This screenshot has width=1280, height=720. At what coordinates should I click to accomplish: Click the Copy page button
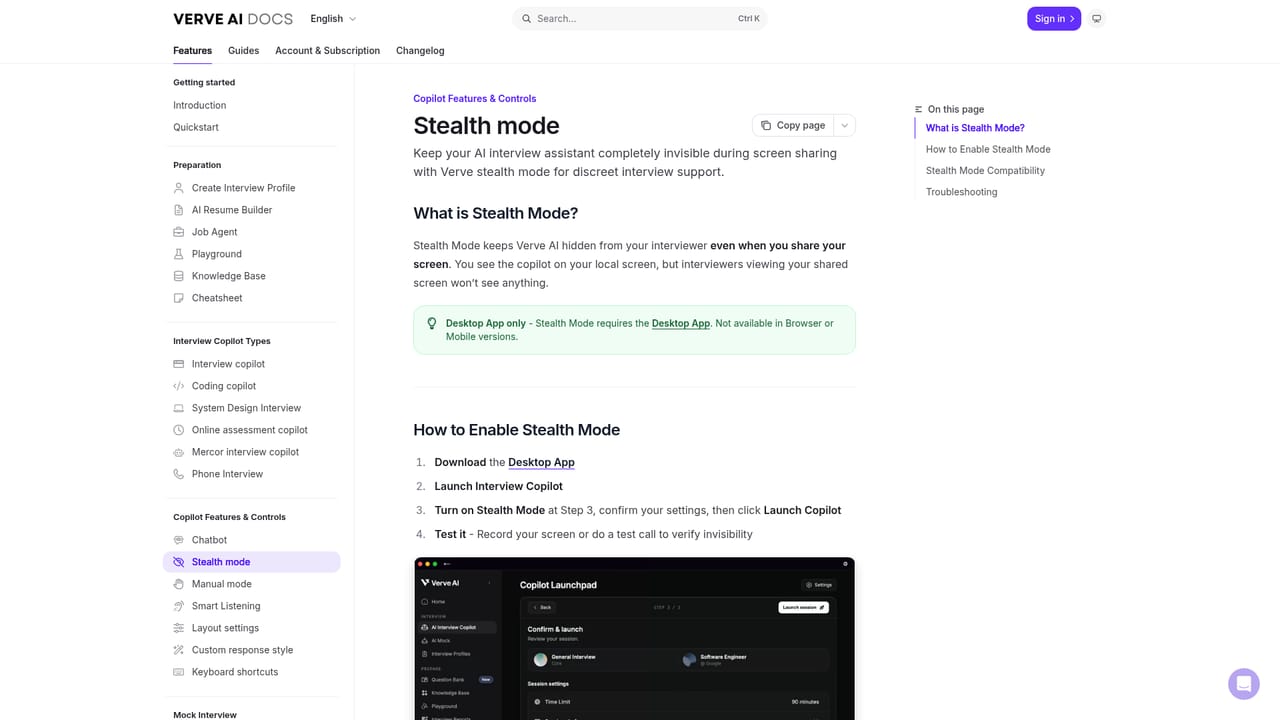pos(793,125)
